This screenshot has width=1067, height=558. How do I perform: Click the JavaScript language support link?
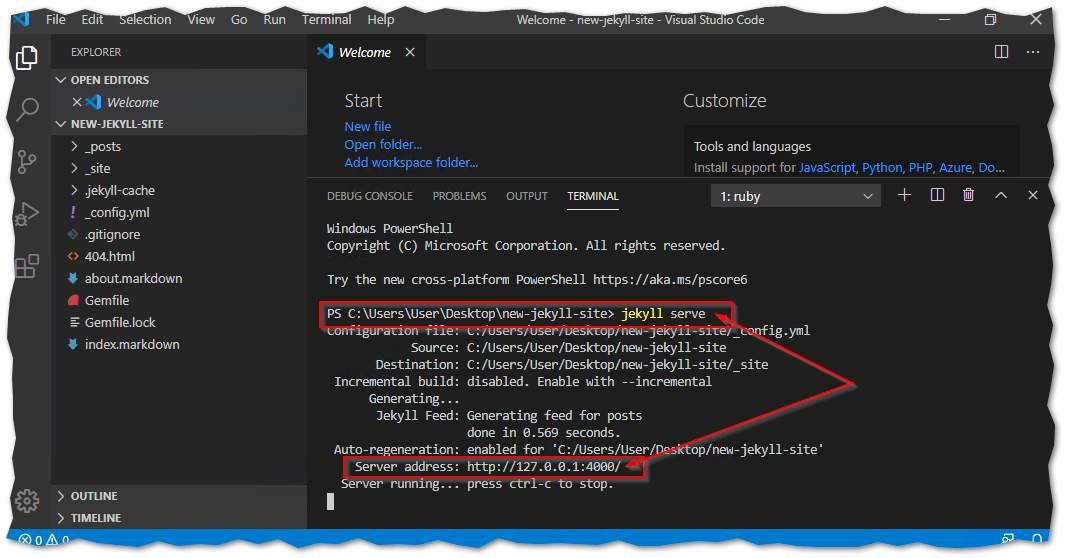tap(827, 167)
